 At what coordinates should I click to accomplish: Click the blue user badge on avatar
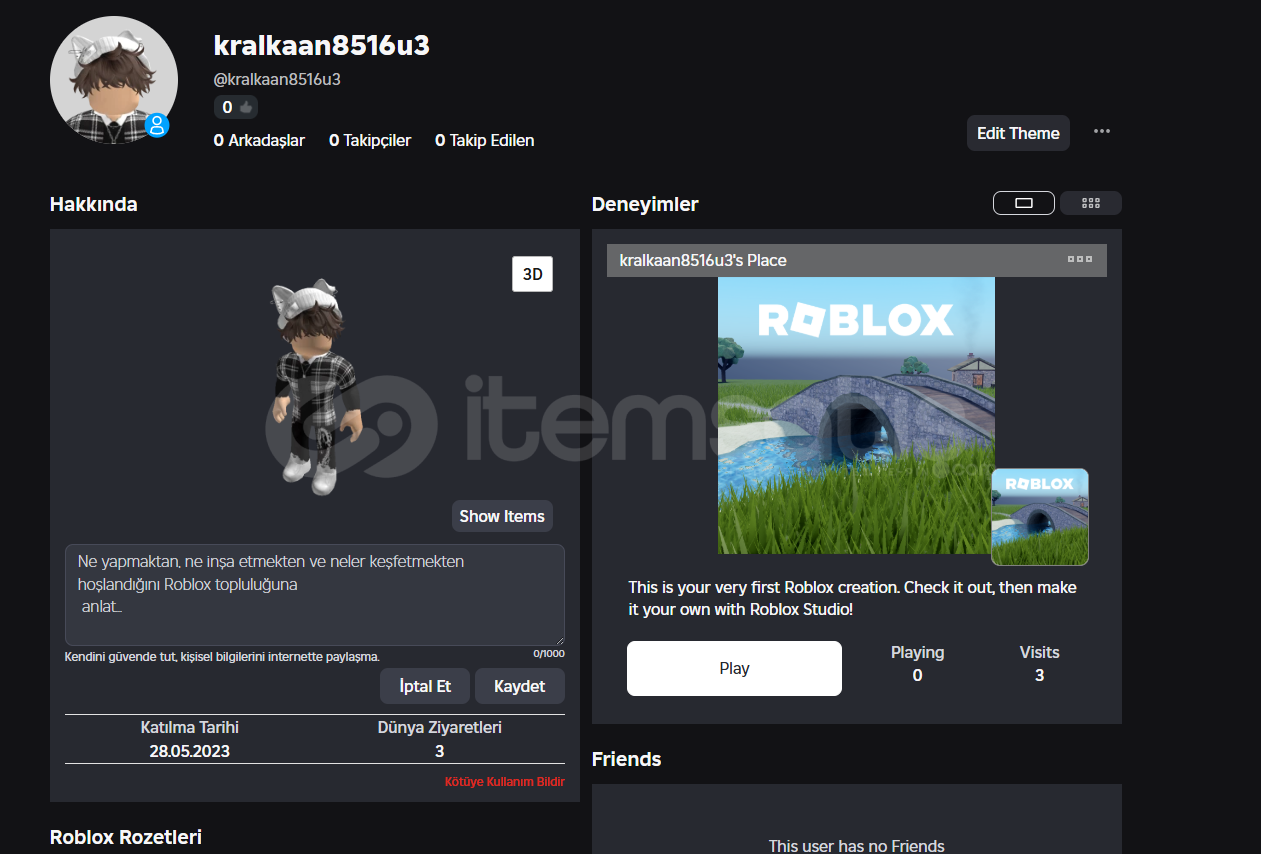pos(157,125)
